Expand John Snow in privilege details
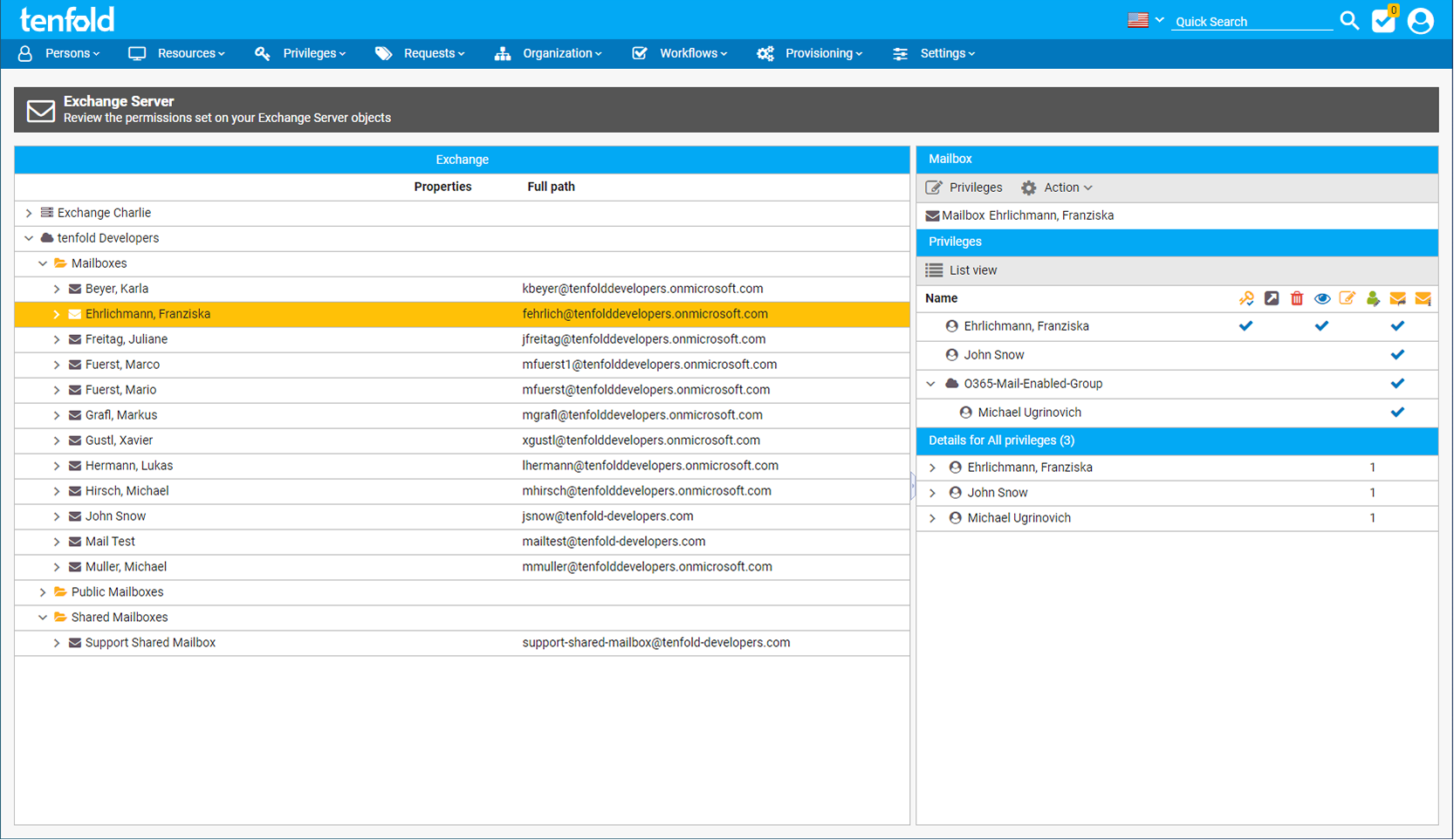The width and height of the screenshot is (1454, 840). pyautogui.click(x=933, y=493)
